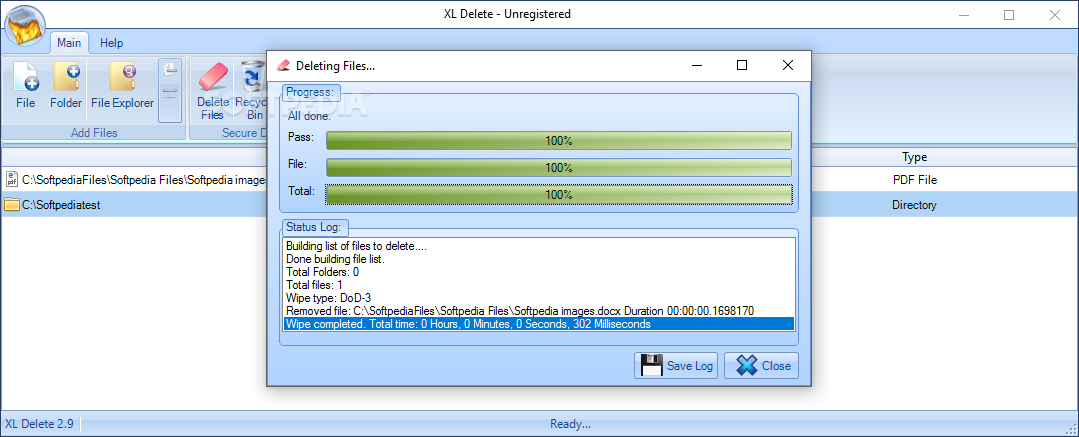1079x437 pixels.
Task: Add a folder with the Folder icon
Action: tap(66, 76)
